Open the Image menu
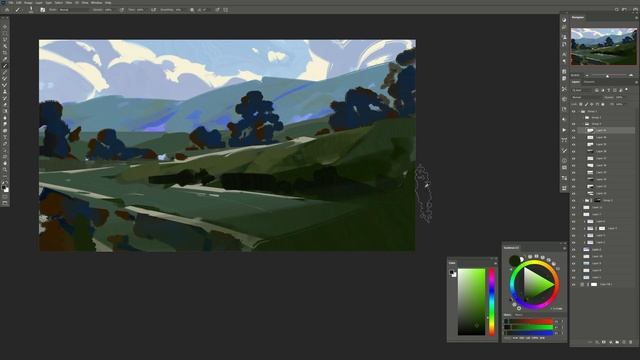Viewport: 640px width, 360px height. click(x=28, y=2)
